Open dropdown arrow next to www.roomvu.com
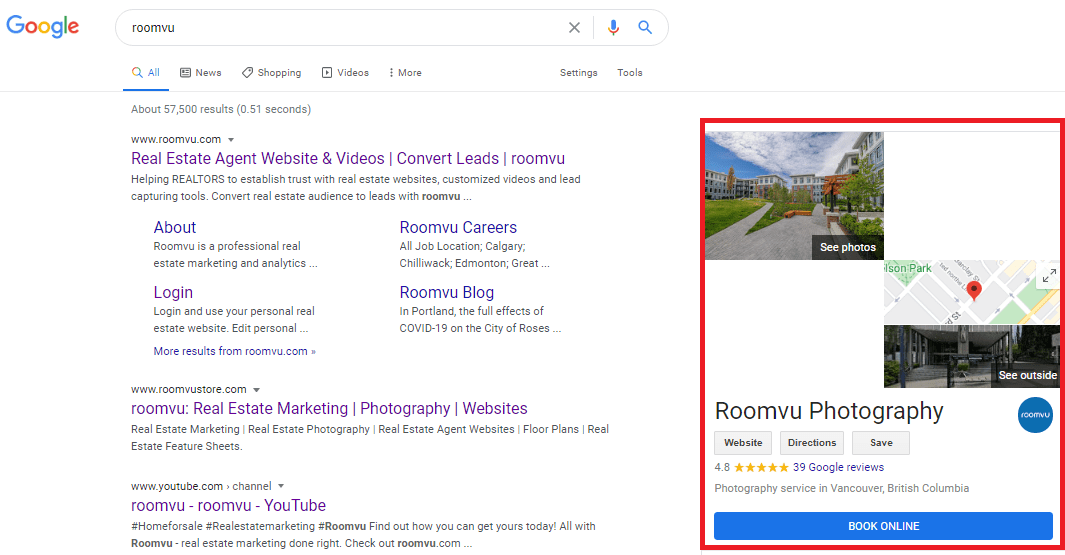This screenshot has width=1065, height=555. click(x=231, y=140)
